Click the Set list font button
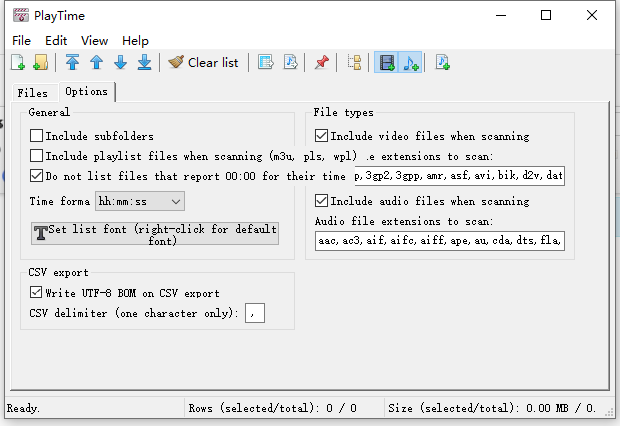This screenshot has height=426, width=620. [x=155, y=233]
